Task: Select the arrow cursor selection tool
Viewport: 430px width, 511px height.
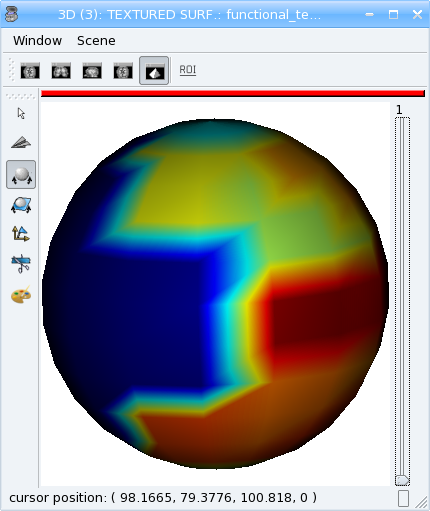Action: [21, 113]
